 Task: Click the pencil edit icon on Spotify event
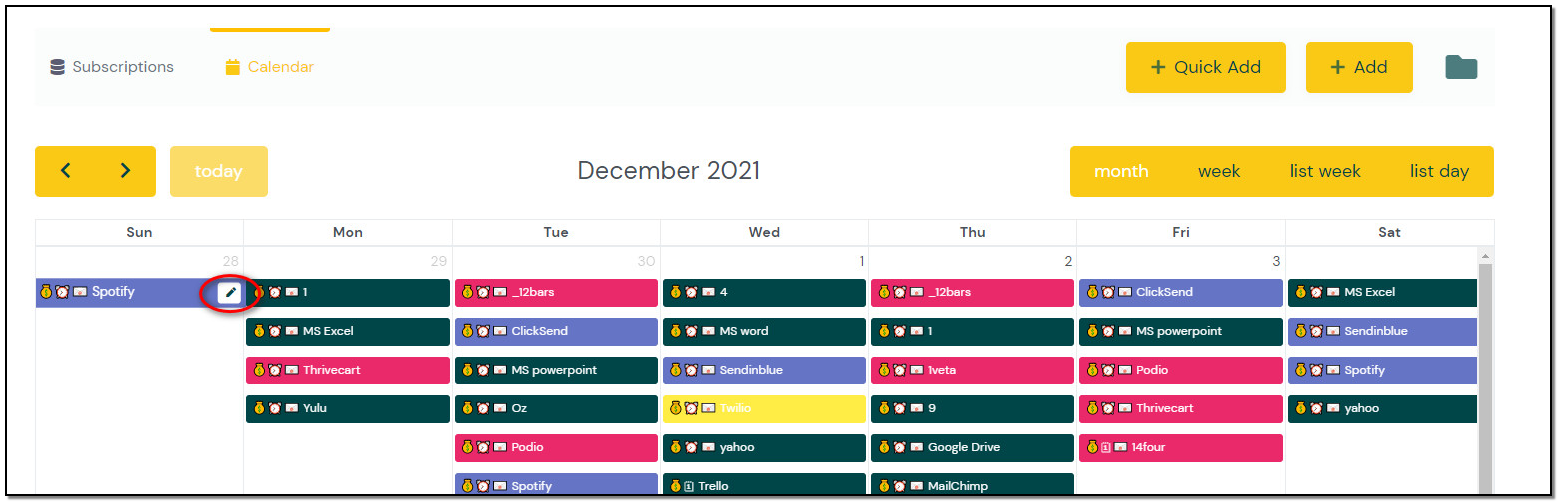(x=231, y=292)
